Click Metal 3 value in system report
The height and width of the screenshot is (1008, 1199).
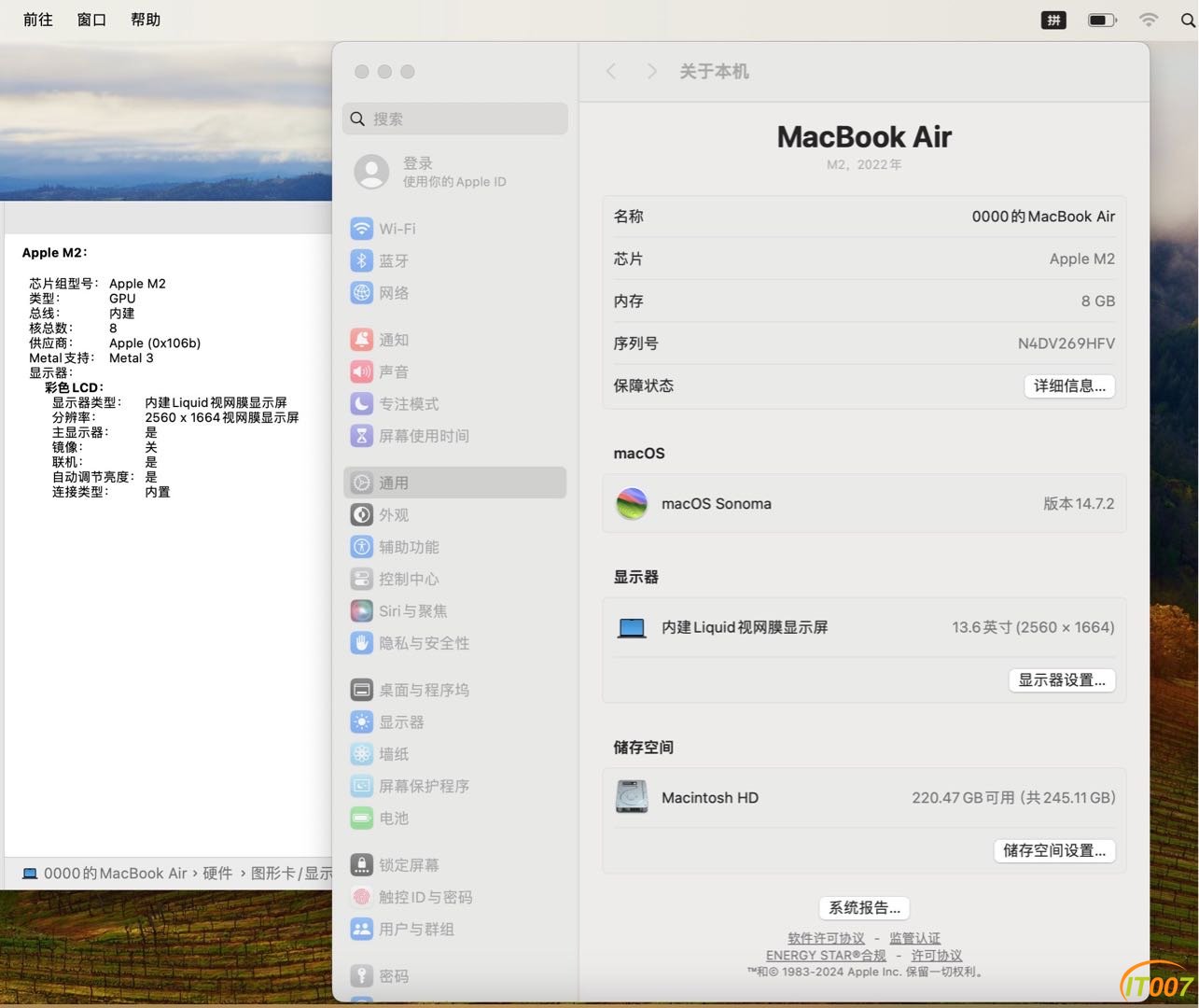(x=132, y=357)
